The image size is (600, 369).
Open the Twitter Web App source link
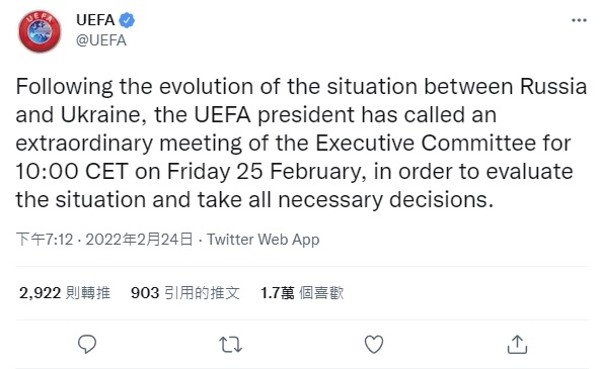[x=263, y=240]
